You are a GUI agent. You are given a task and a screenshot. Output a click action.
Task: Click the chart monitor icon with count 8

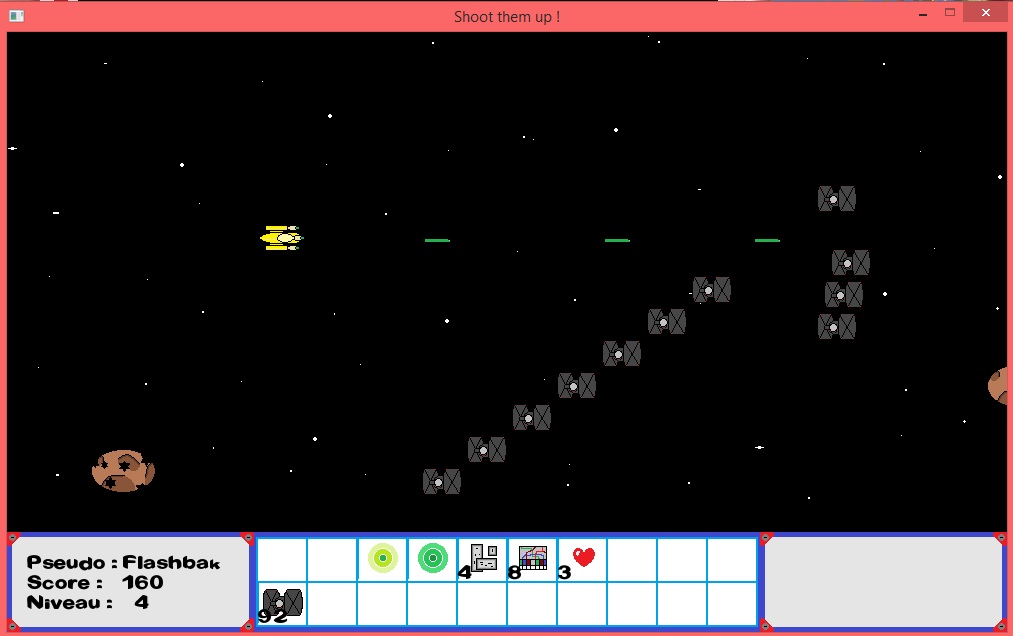pyautogui.click(x=533, y=558)
